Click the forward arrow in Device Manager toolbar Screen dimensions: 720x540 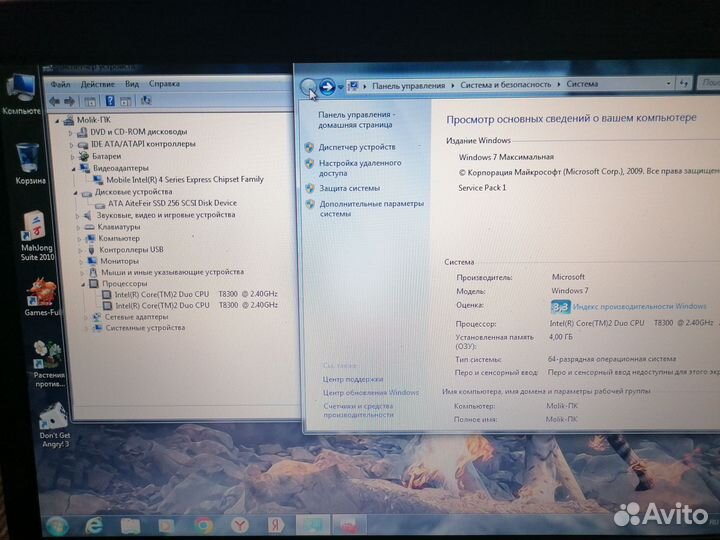click(69, 101)
